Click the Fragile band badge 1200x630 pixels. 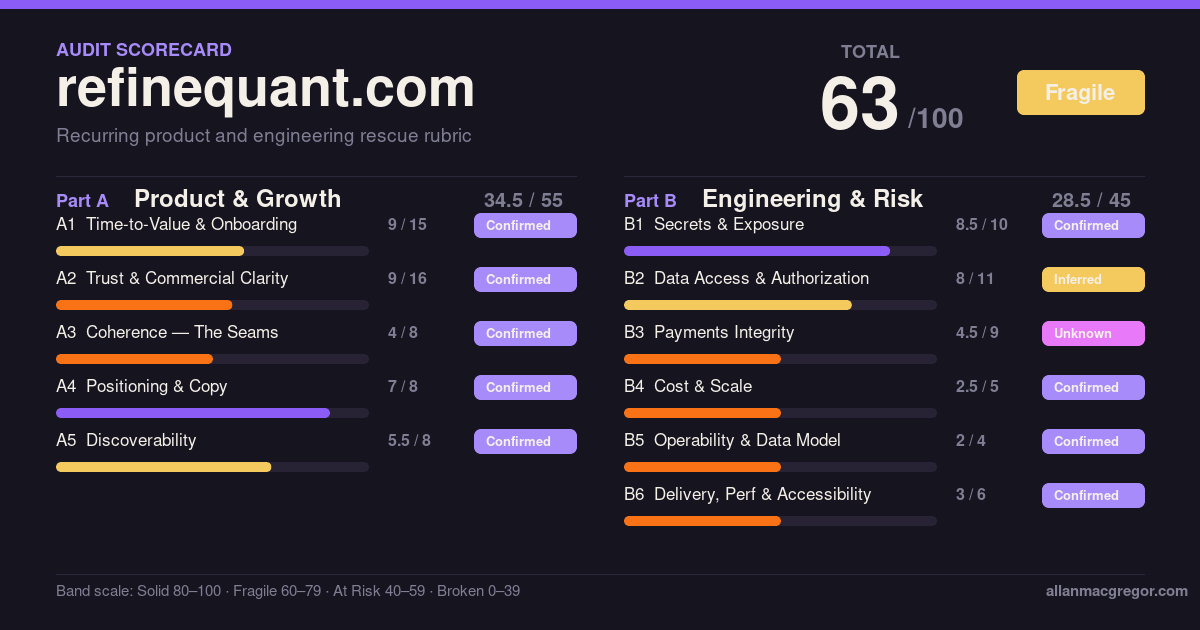[x=1081, y=93]
